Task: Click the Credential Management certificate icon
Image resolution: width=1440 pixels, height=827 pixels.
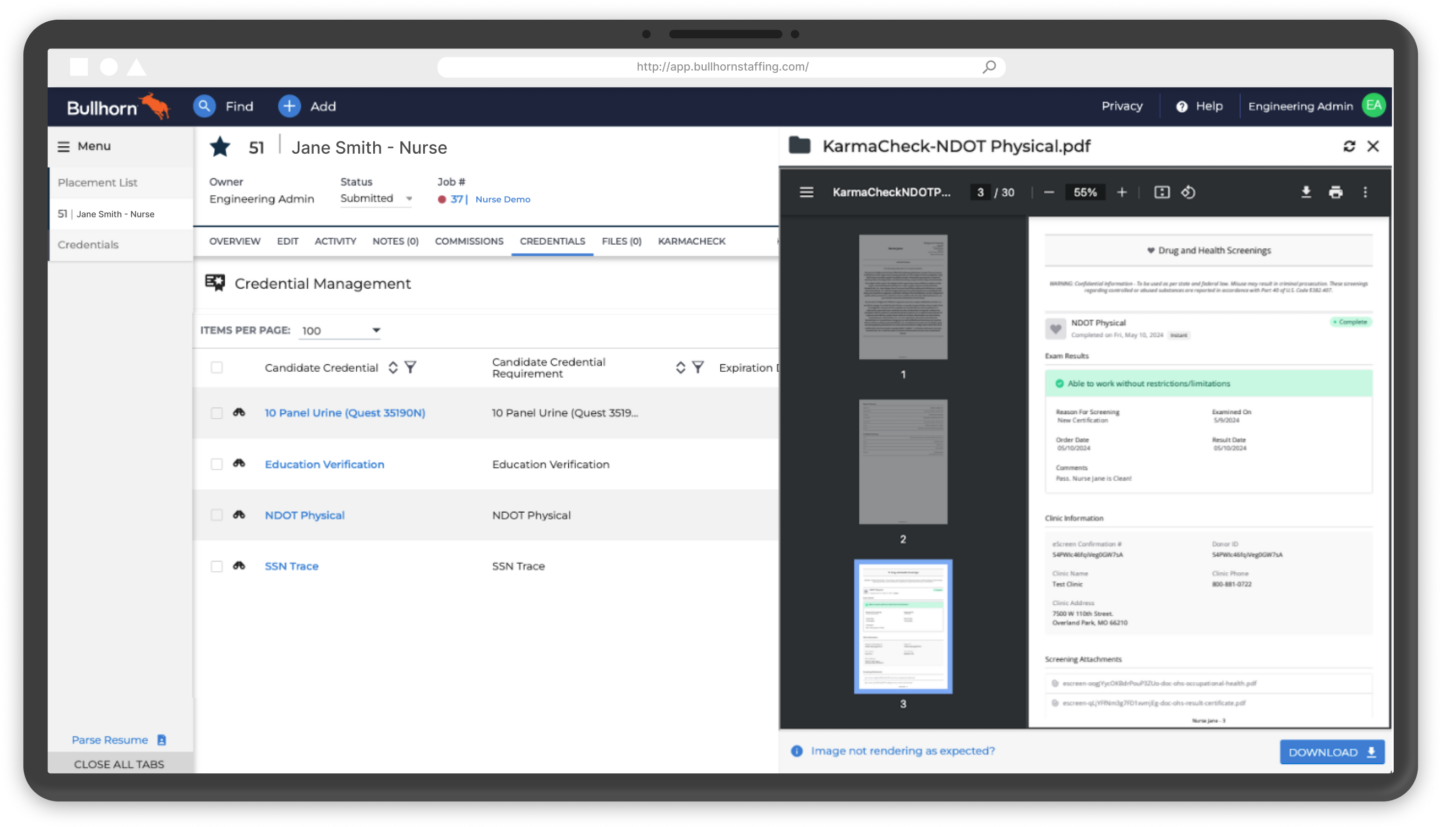Action: point(215,283)
